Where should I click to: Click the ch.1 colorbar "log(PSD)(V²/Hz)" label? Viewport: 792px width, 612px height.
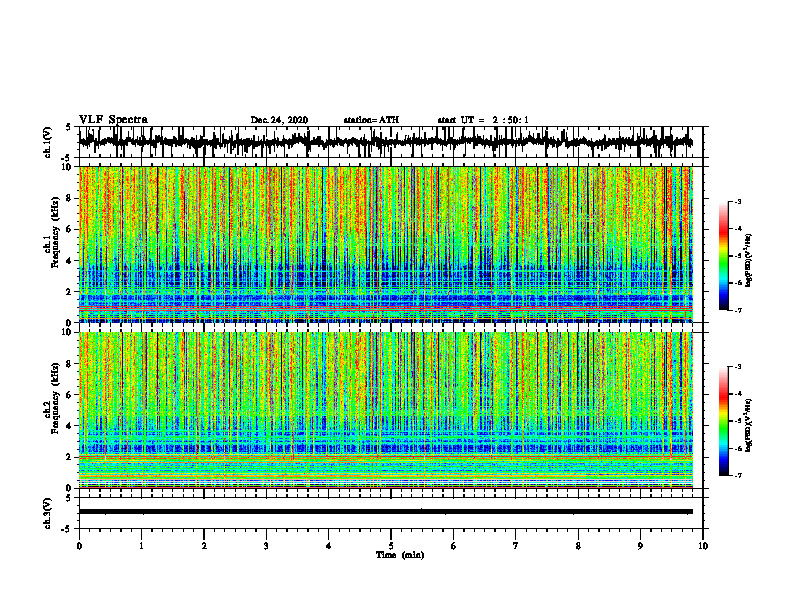pyautogui.click(x=749, y=261)
